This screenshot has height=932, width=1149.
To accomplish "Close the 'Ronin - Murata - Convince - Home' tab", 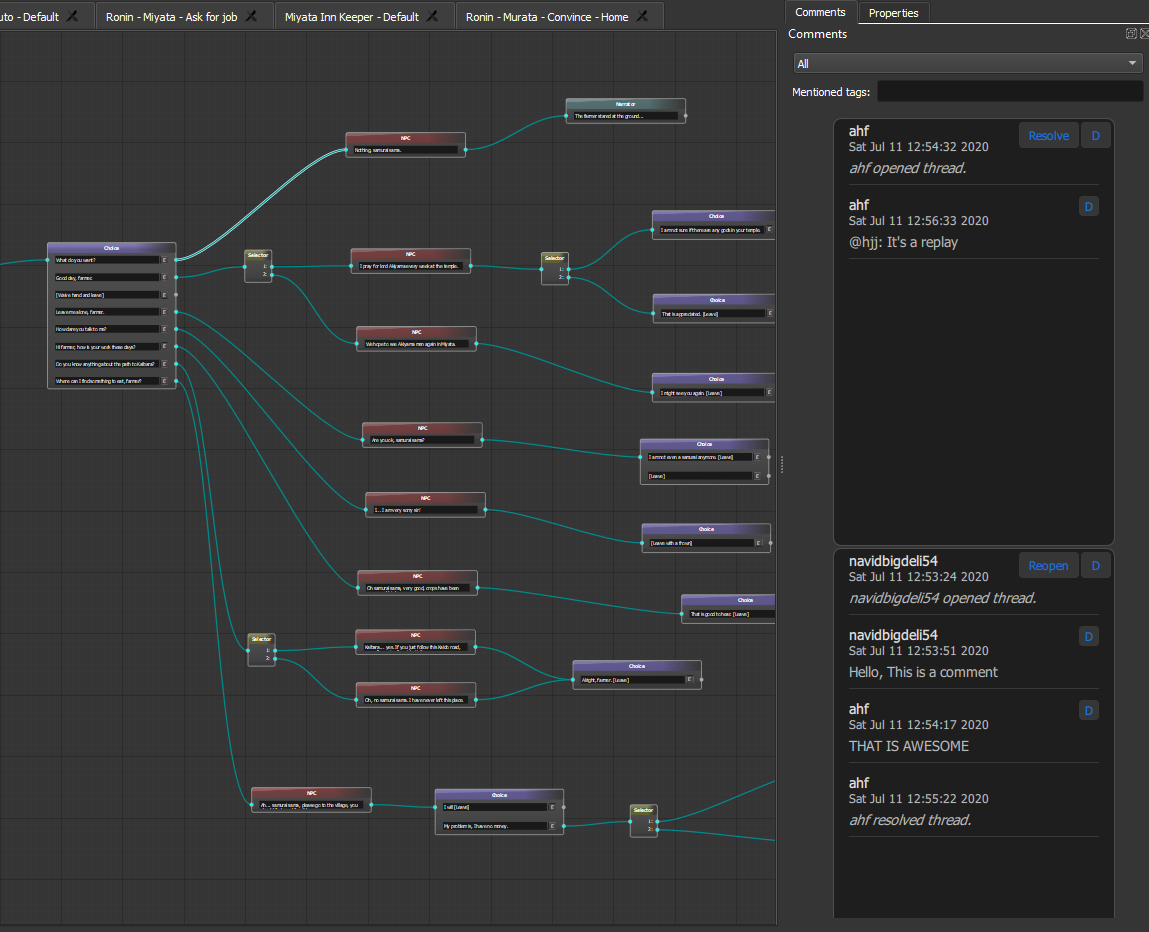I will pyautogui.click(x=642, y=16).
